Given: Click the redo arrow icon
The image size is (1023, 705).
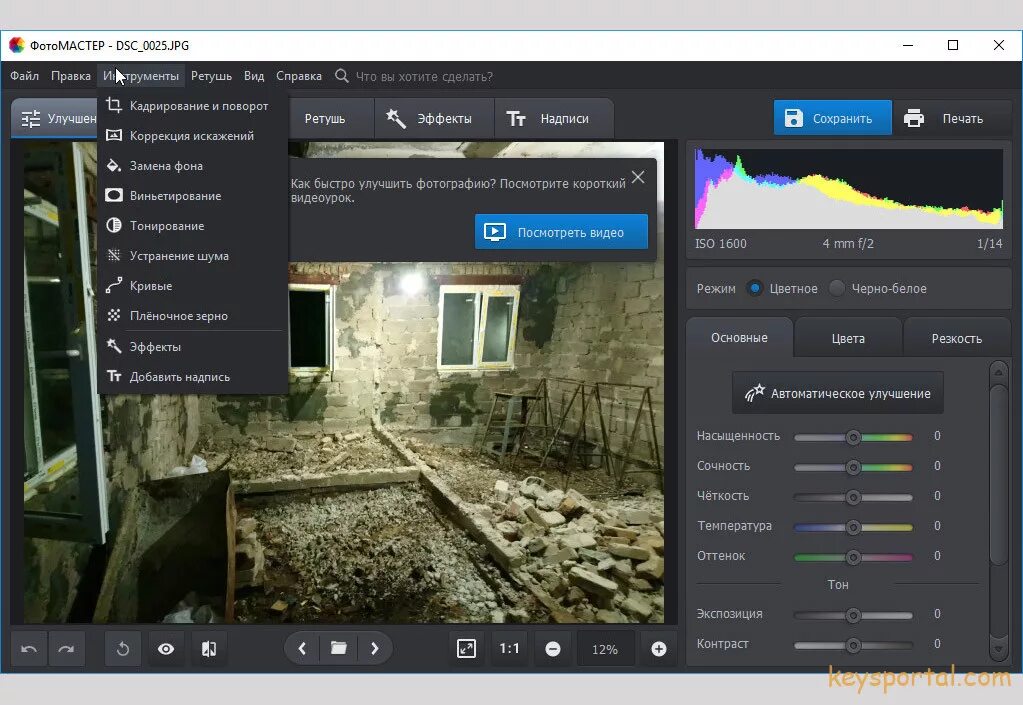Looking at the screenshot, I should pos(67,649).
